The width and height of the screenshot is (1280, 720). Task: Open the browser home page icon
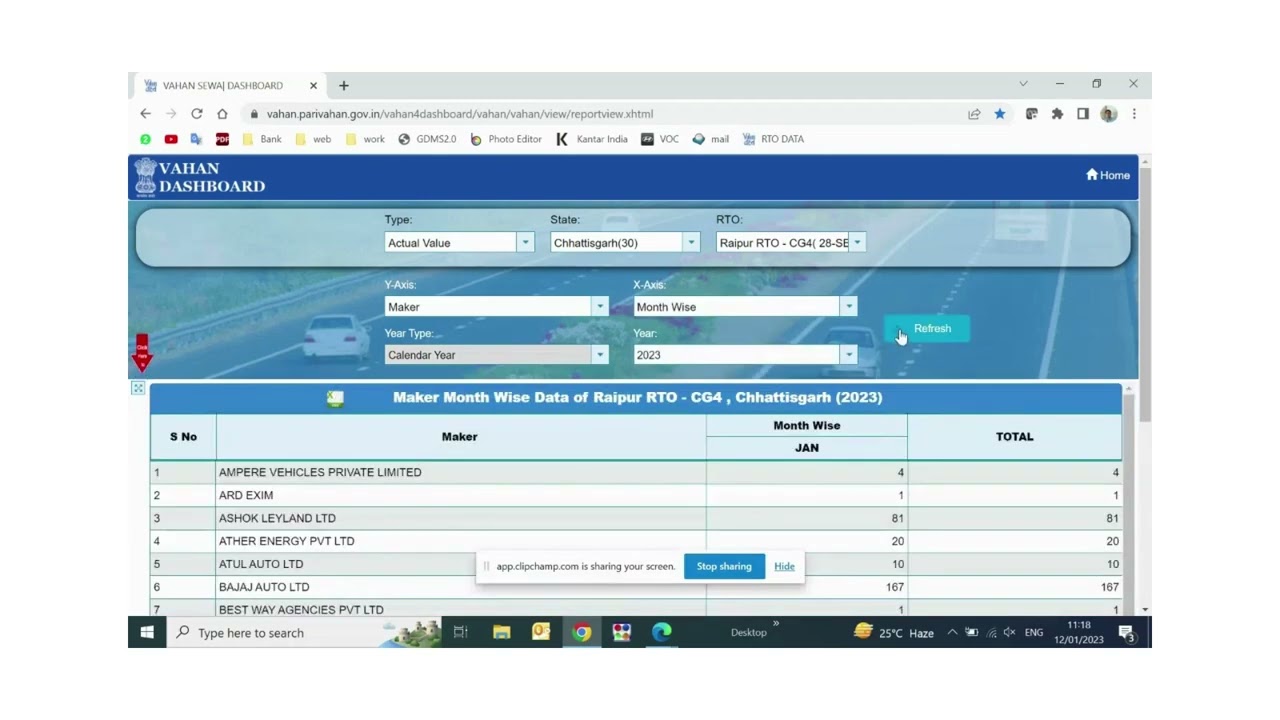[222, 114]
